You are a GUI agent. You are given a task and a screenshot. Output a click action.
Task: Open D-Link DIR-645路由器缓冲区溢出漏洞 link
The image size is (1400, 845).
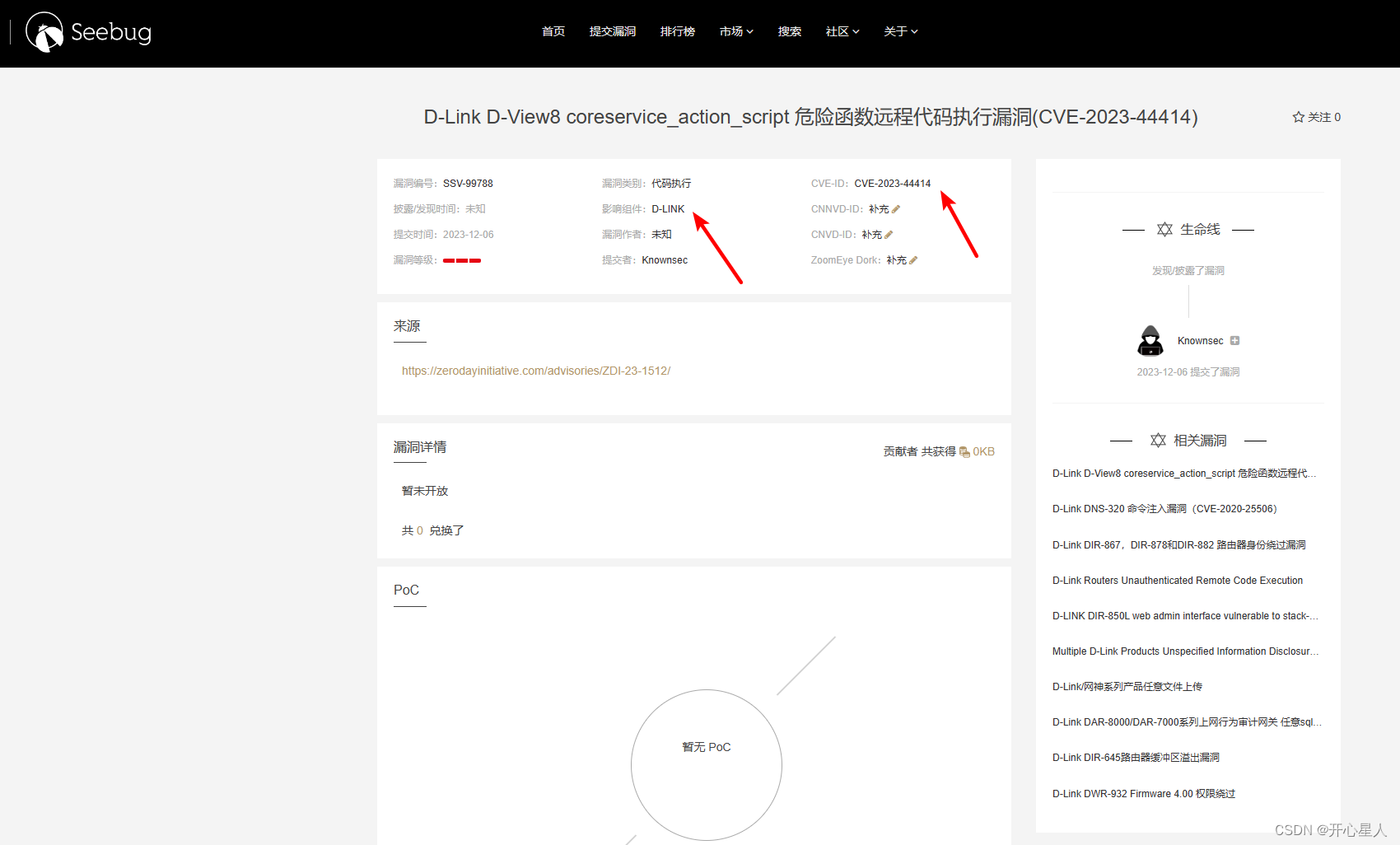click(1136, 758)
